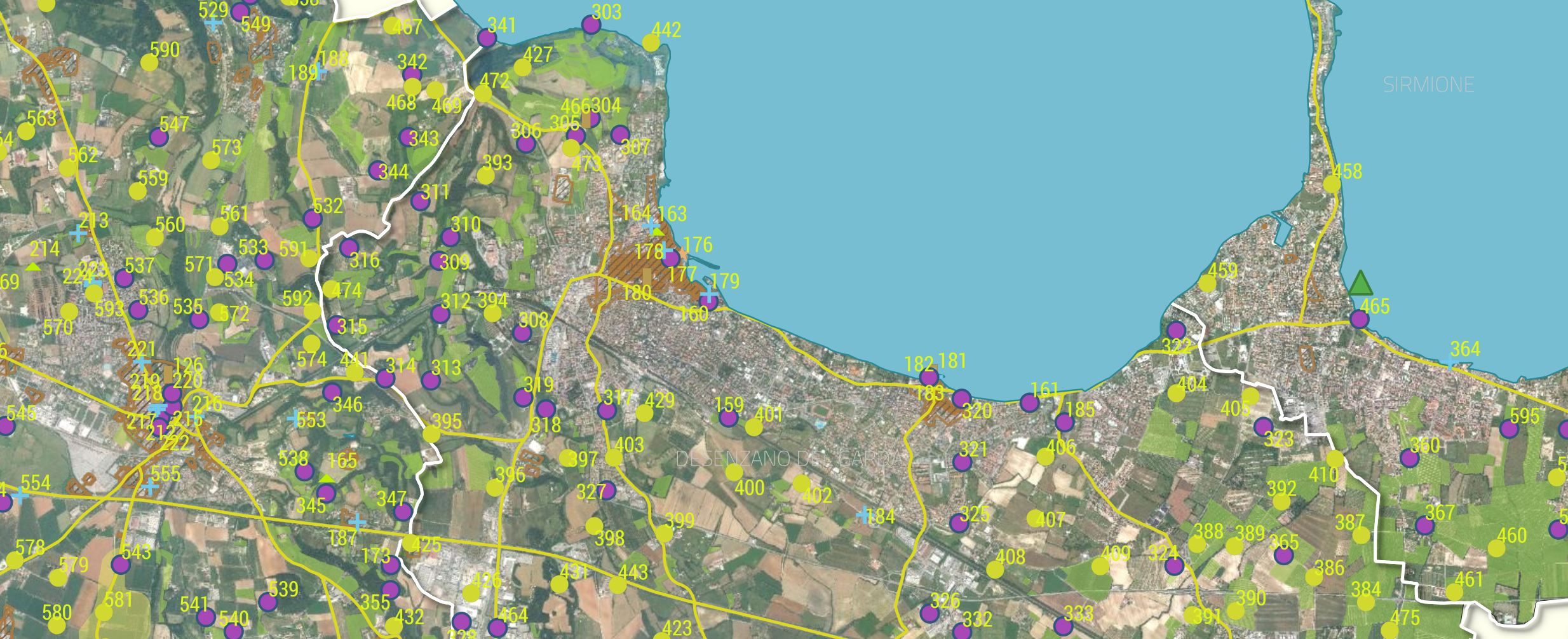
Task: Select purple marker 360
Action: (x=1409, y=457)
